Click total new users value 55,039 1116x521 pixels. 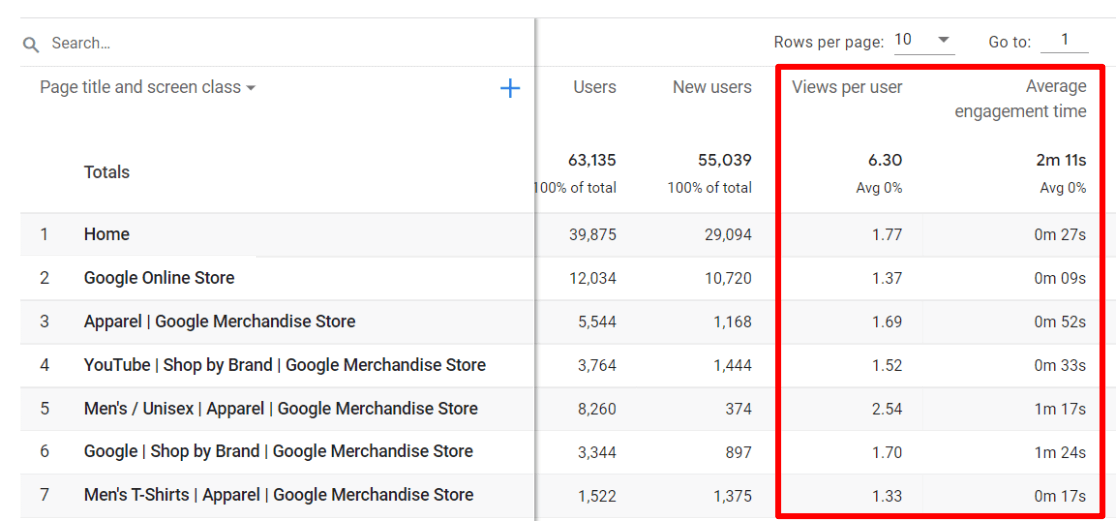[727, 160]
